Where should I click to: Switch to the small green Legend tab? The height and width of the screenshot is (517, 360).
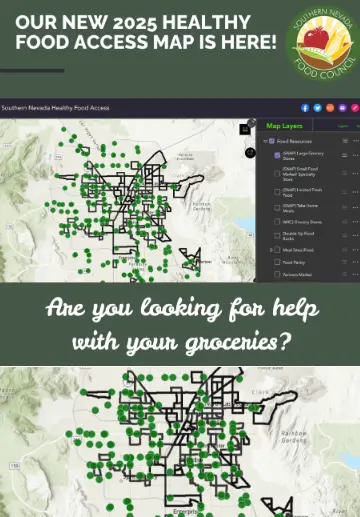pyautogui.click(x=343, y=126)
